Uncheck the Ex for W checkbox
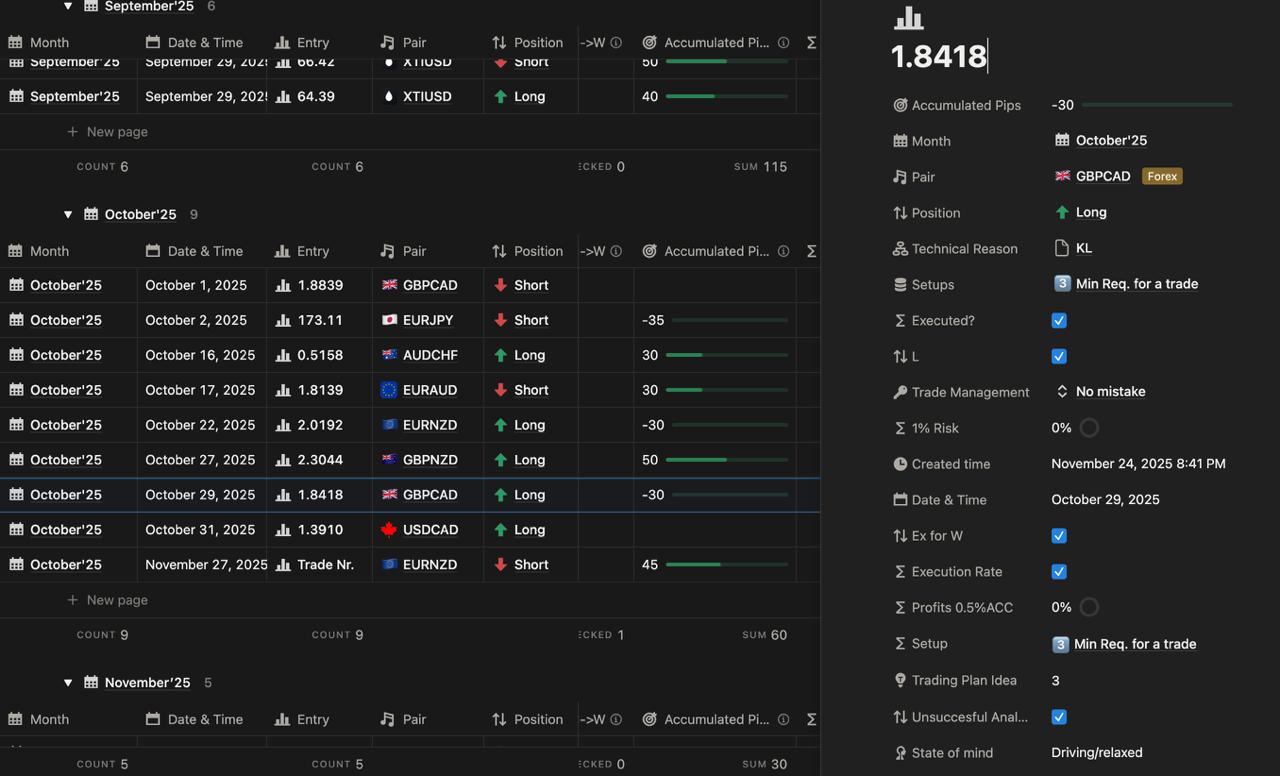The height and width of the screenshot is (776, 1280). point(1059,536)
